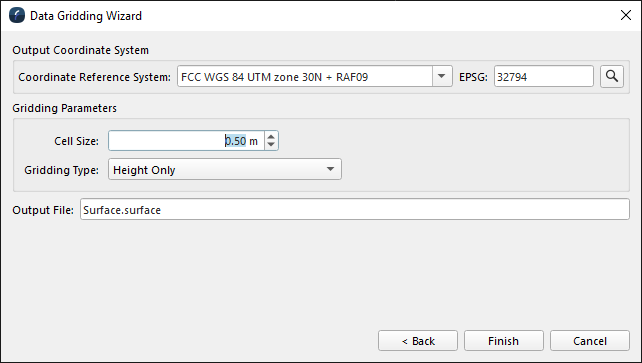Click the Surface.surface output file field

pyautogui.click(x=355, y=210)
